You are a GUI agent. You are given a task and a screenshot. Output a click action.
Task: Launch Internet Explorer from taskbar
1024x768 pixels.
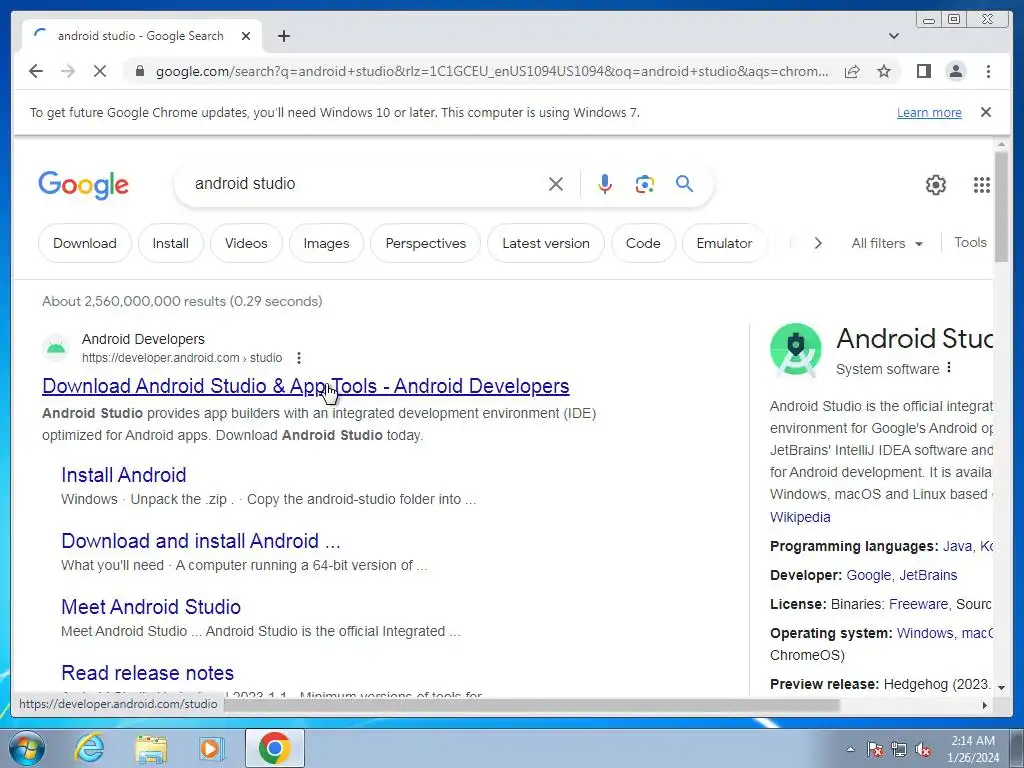(89, 748)
